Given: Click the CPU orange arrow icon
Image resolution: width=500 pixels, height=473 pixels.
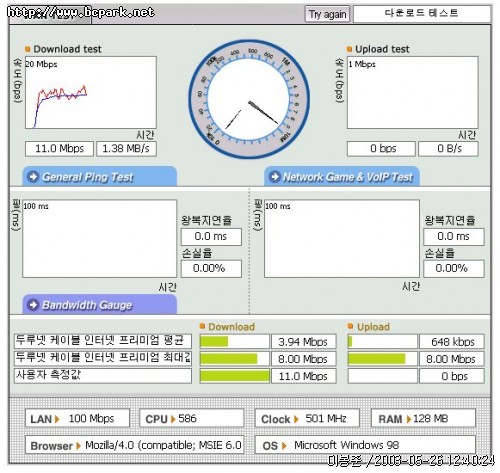Looking at the screenshot, I should click(173, 419).
